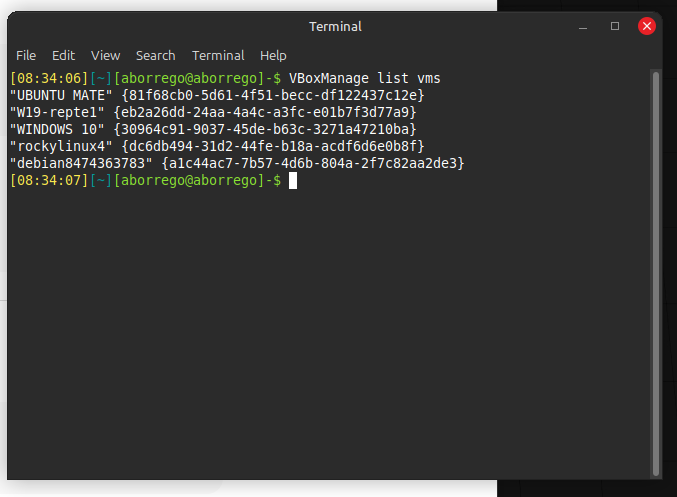Open the File menu

(26, 55)
